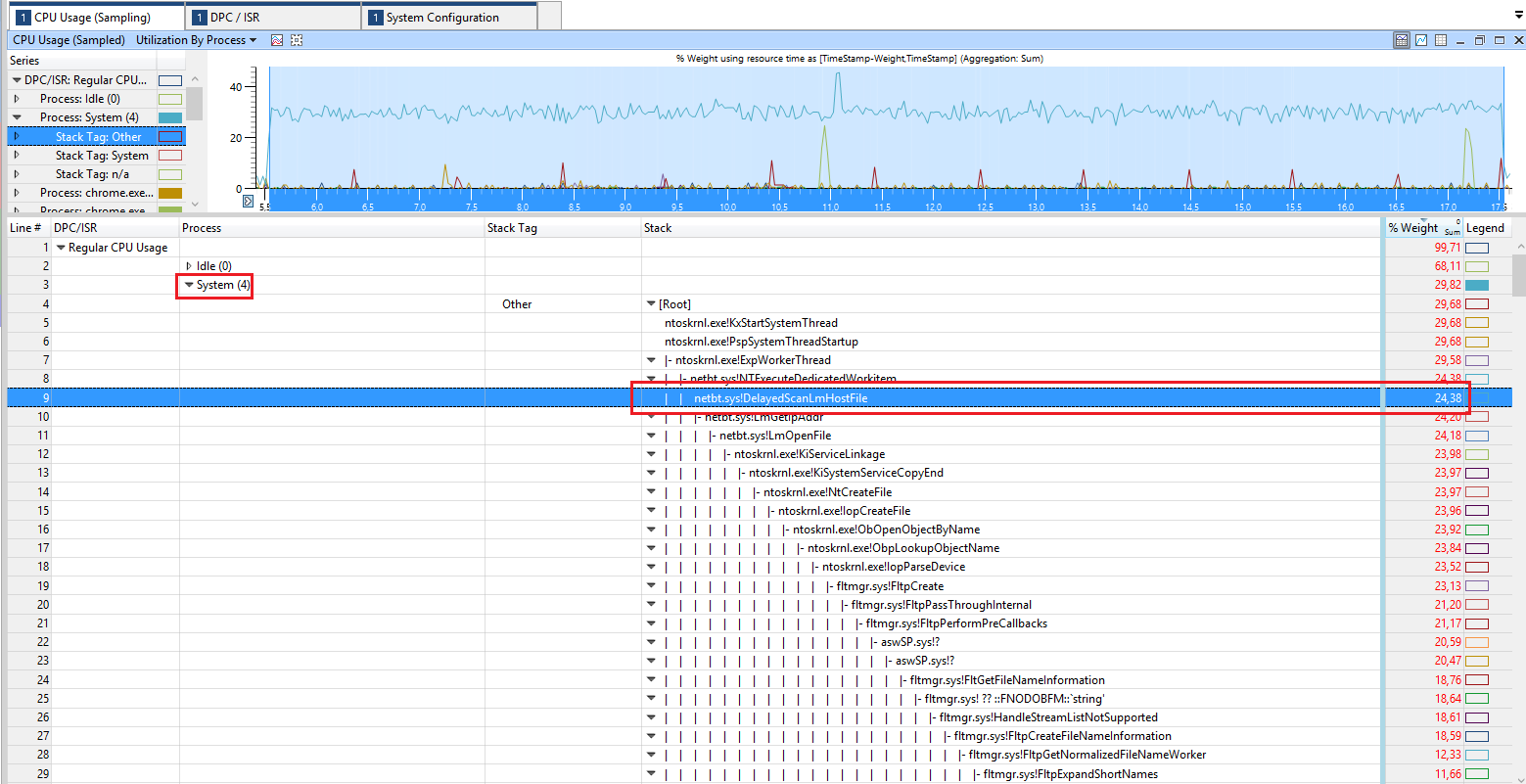Open the tab overflow arrow at top right
The width and height of the screenshot is (1526, 784).
(1518, 16)
